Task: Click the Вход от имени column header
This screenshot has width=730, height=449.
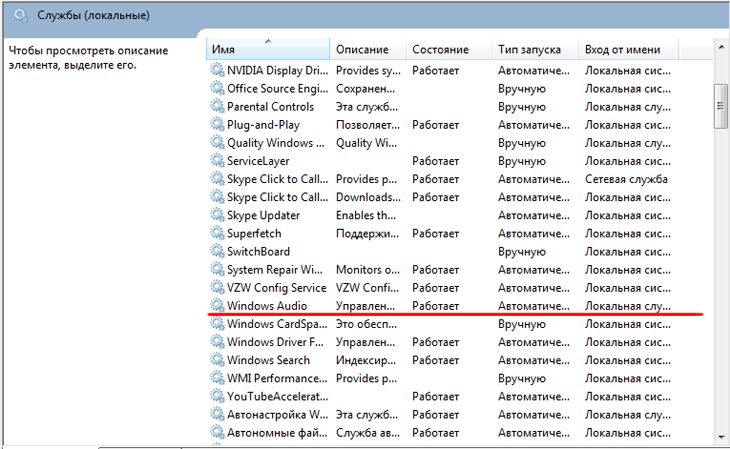Action: 629,49
